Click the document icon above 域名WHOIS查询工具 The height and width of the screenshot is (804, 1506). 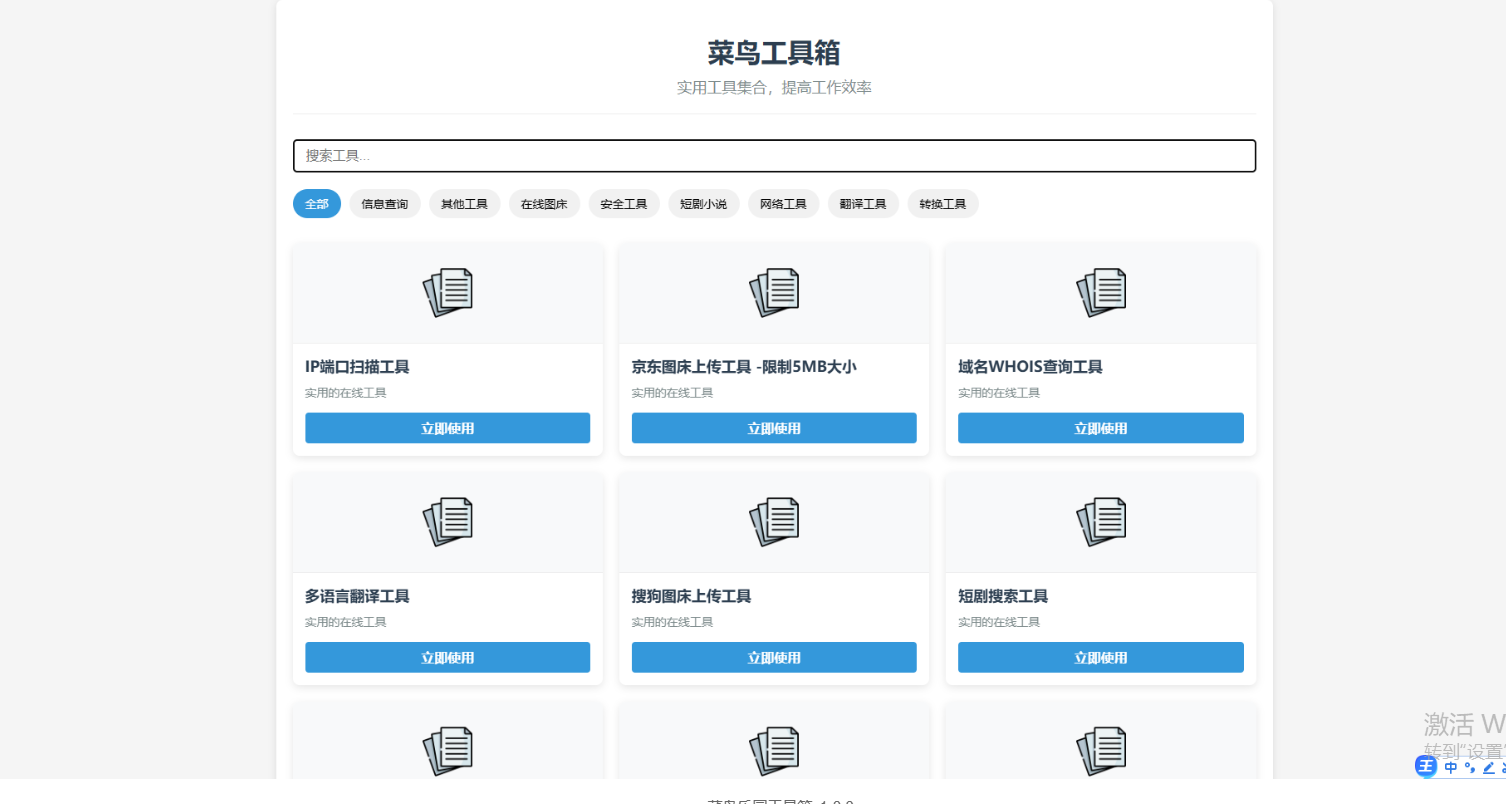(1101, 293)
